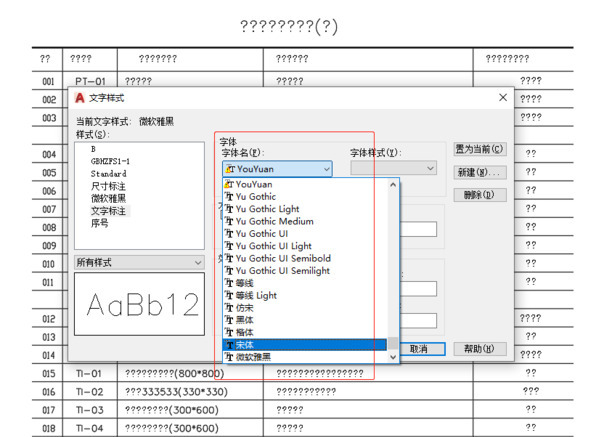Click the AaBb12 font preview box
This screenshot has height=437, width=612.
coord(139,304)
